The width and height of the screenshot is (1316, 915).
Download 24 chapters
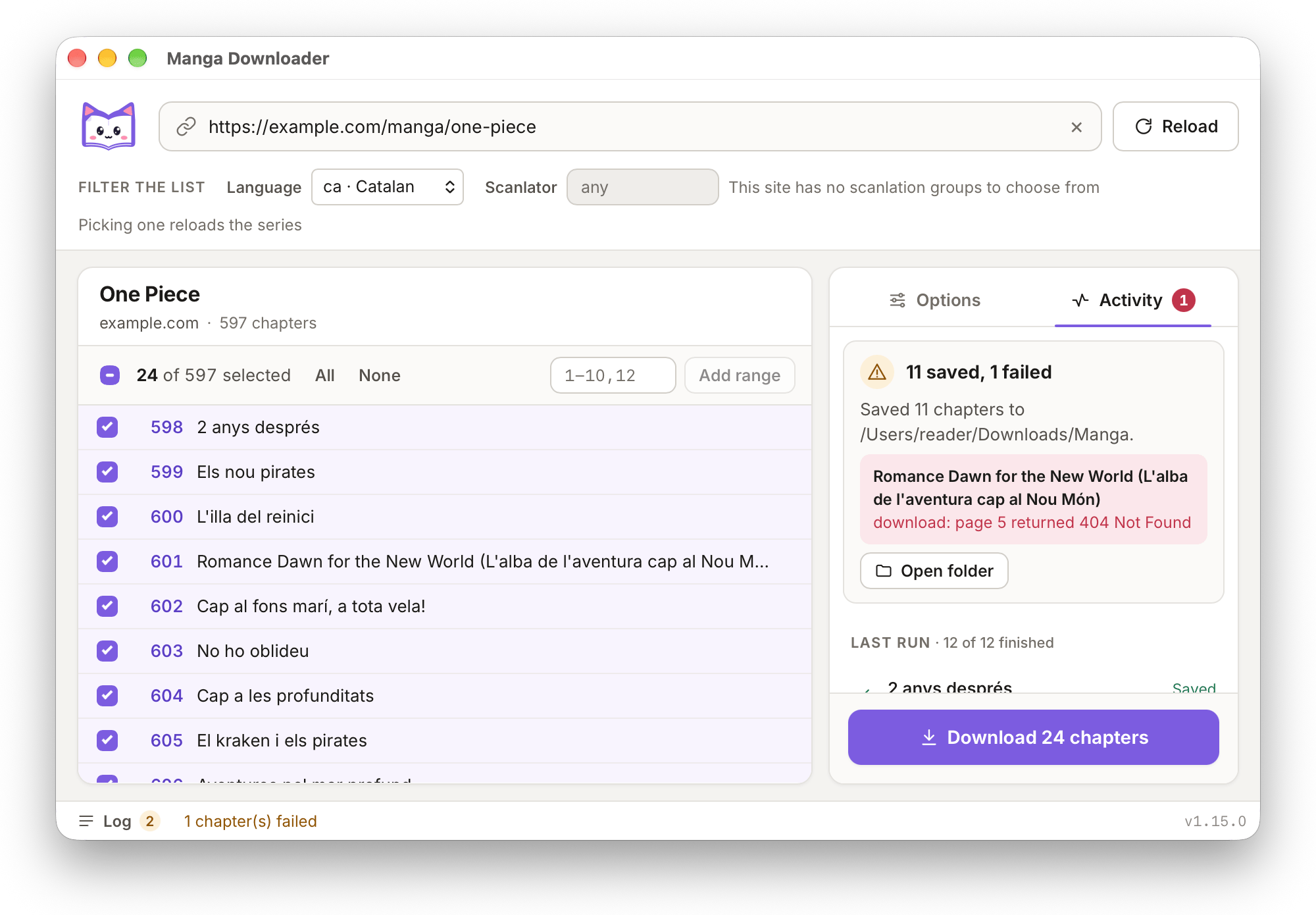(x=1033, y=737)
